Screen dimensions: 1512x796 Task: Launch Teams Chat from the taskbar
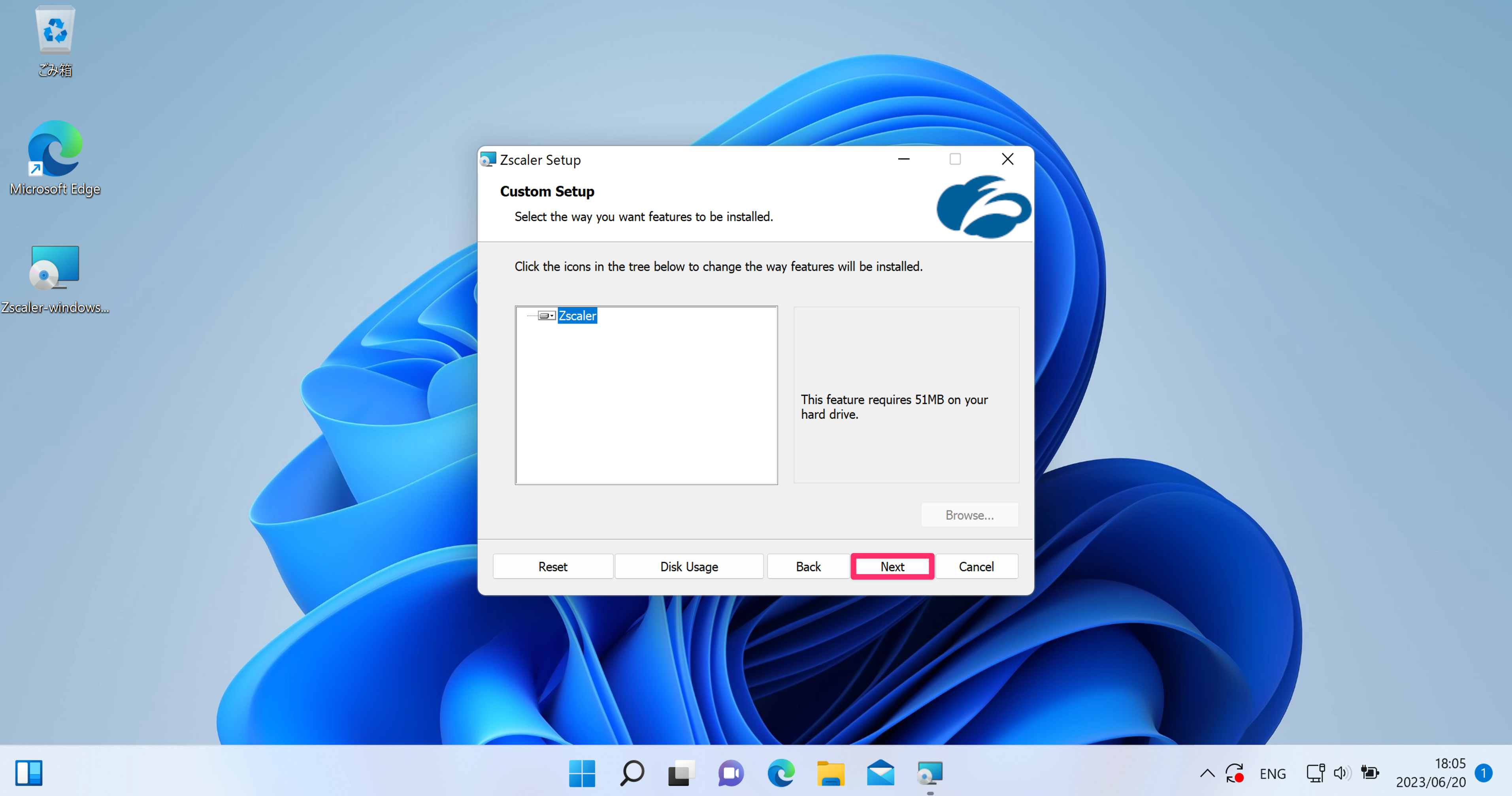point(731,773)
